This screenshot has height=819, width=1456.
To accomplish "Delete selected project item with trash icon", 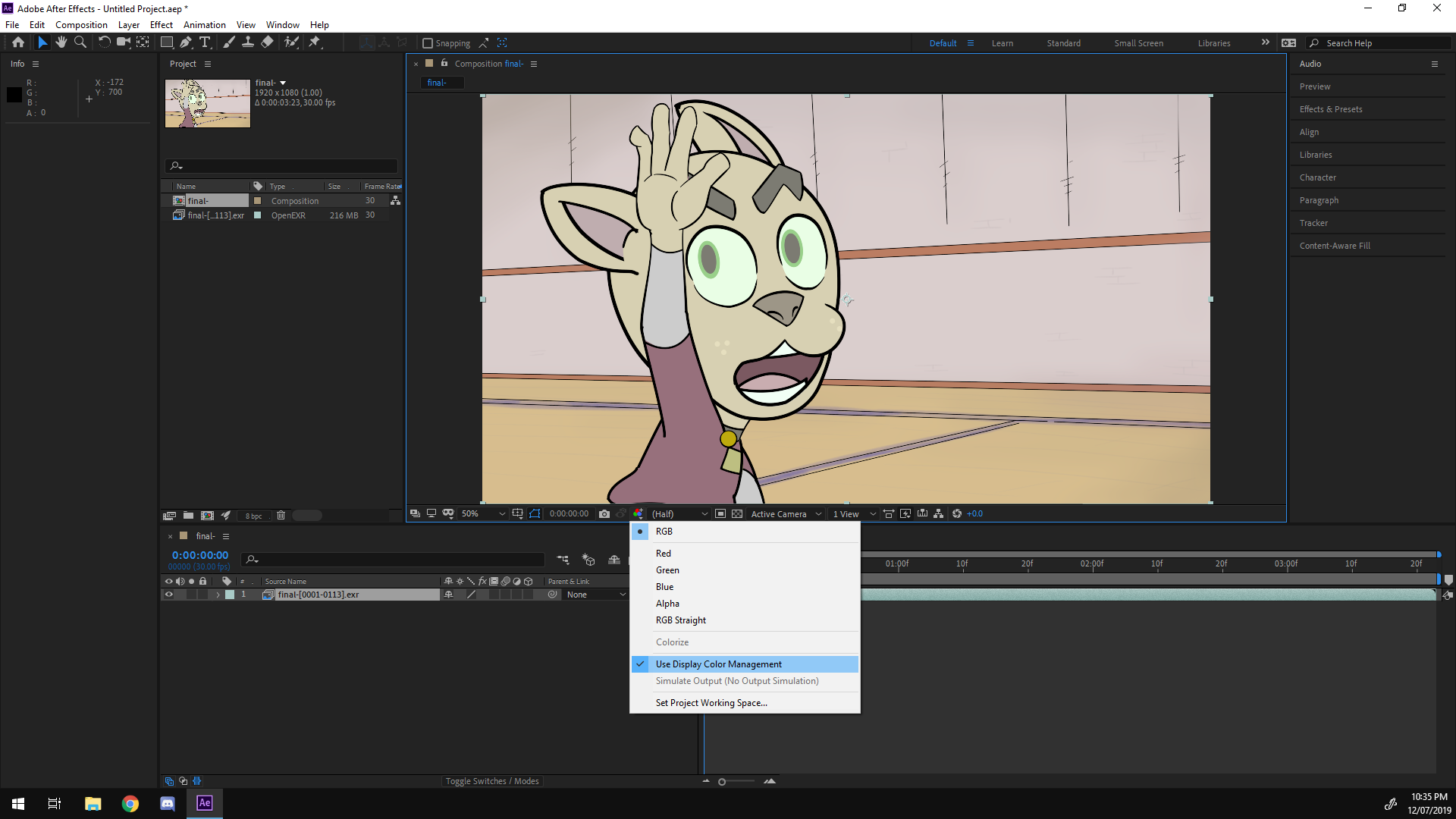I will pyautogui.click(x=281, y=516).
